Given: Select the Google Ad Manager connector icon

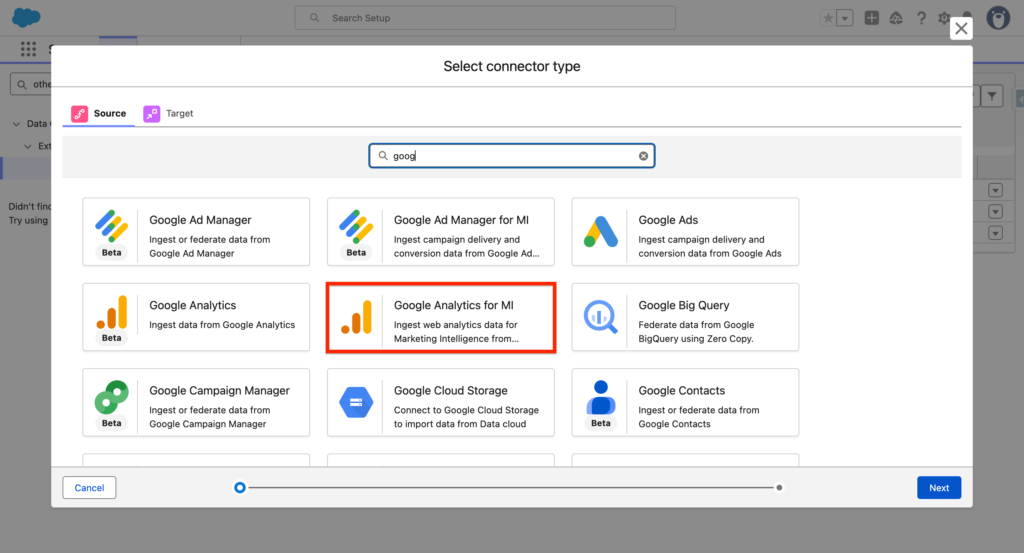Looking at the screenshot, I should tap(111, 226).
